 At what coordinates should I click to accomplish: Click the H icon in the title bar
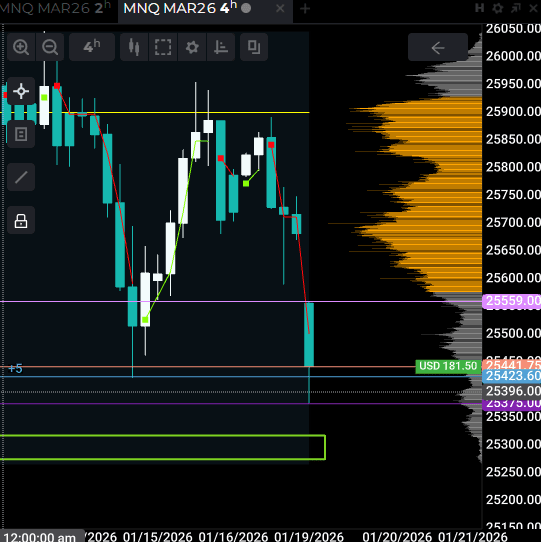[x=479, y=8]
